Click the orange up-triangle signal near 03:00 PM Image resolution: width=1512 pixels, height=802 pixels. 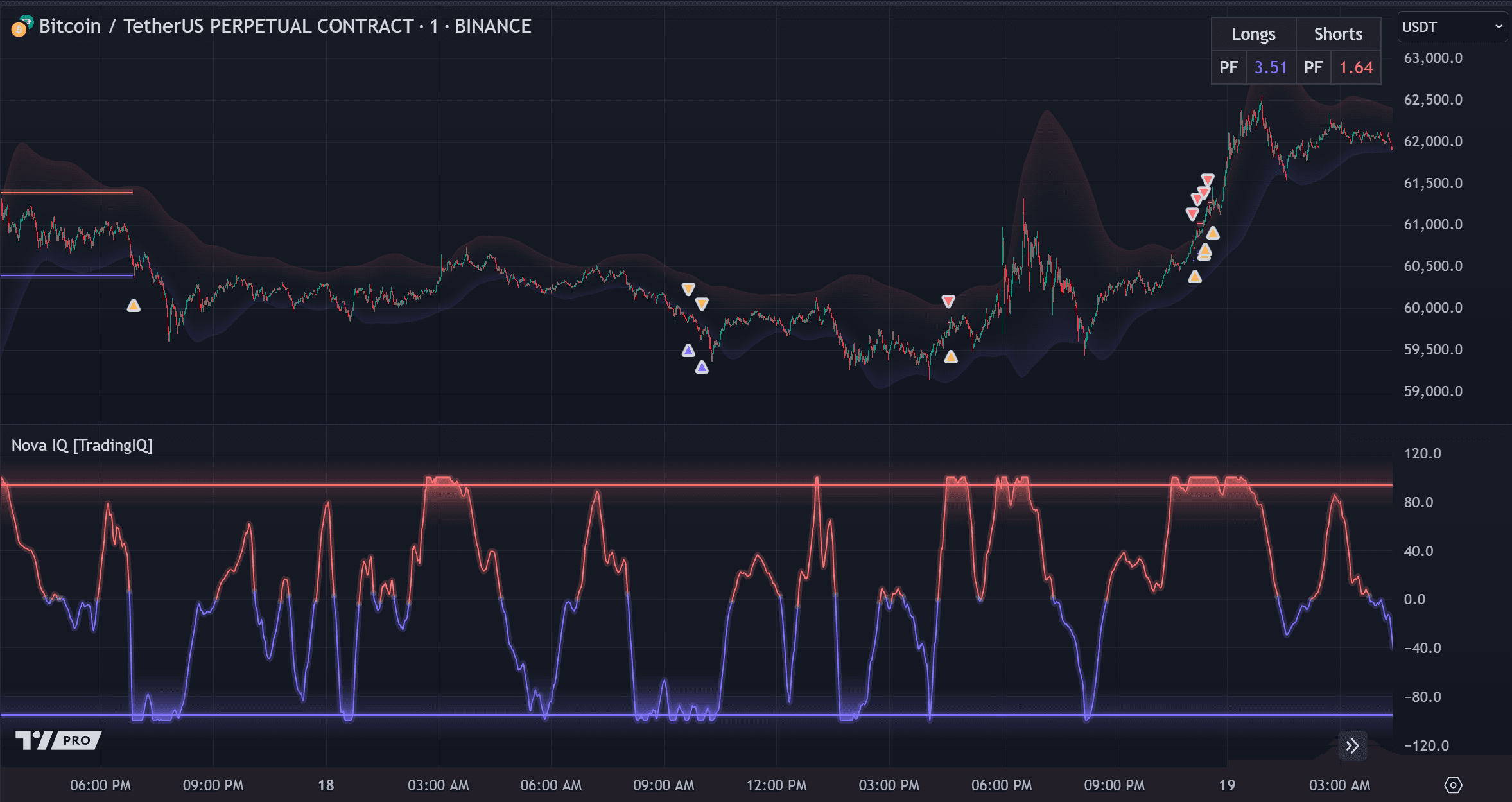pyautogui.click(x=951, y=356)
